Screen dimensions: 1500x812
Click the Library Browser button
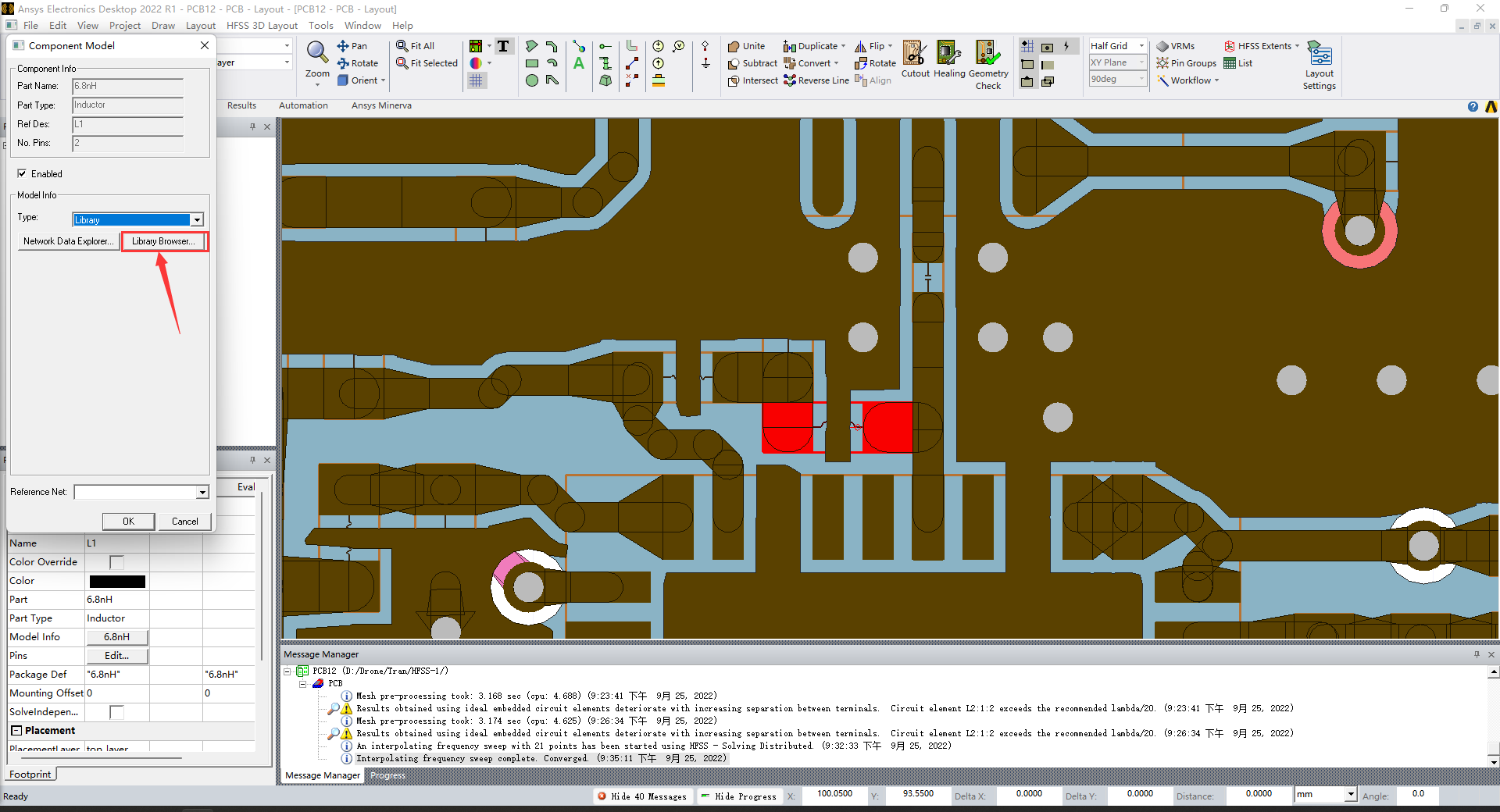[163, 241]
